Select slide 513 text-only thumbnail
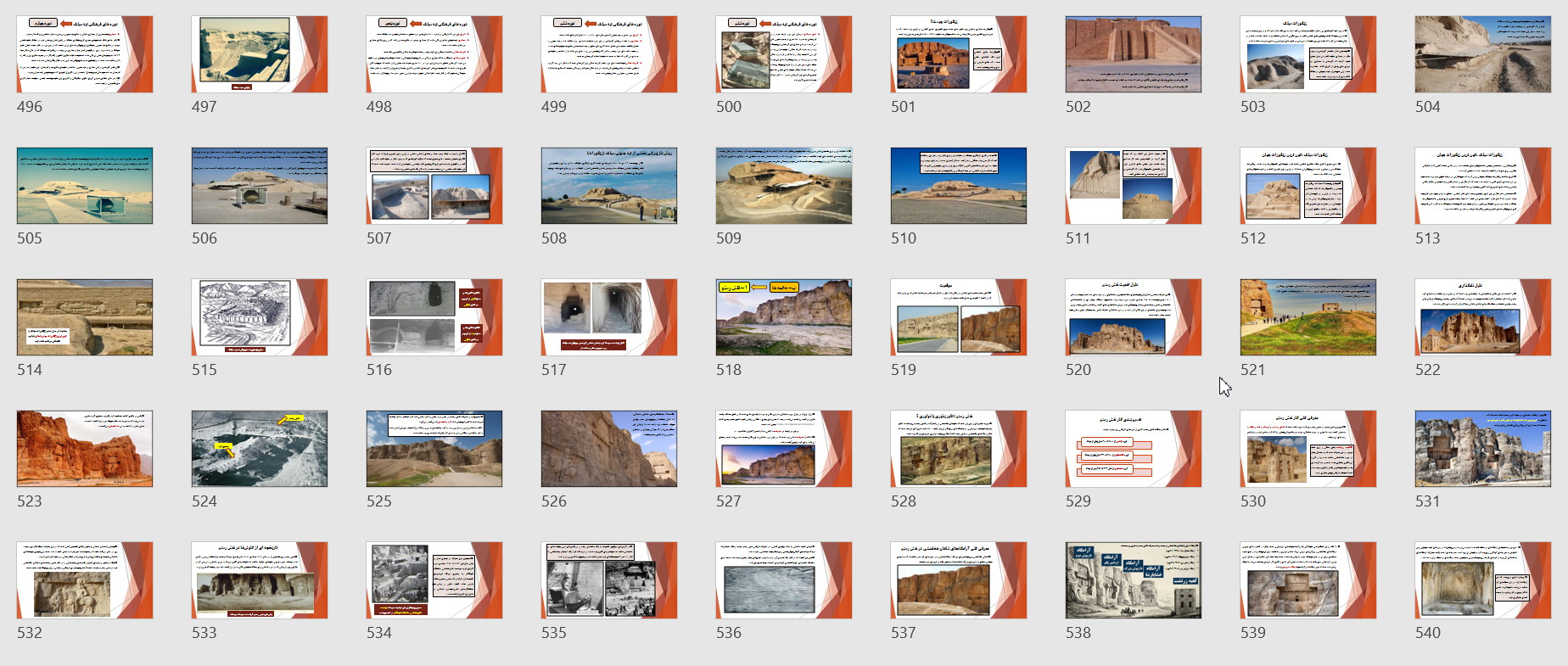This screenshot has height=666, width=1568. point(1483,186)
